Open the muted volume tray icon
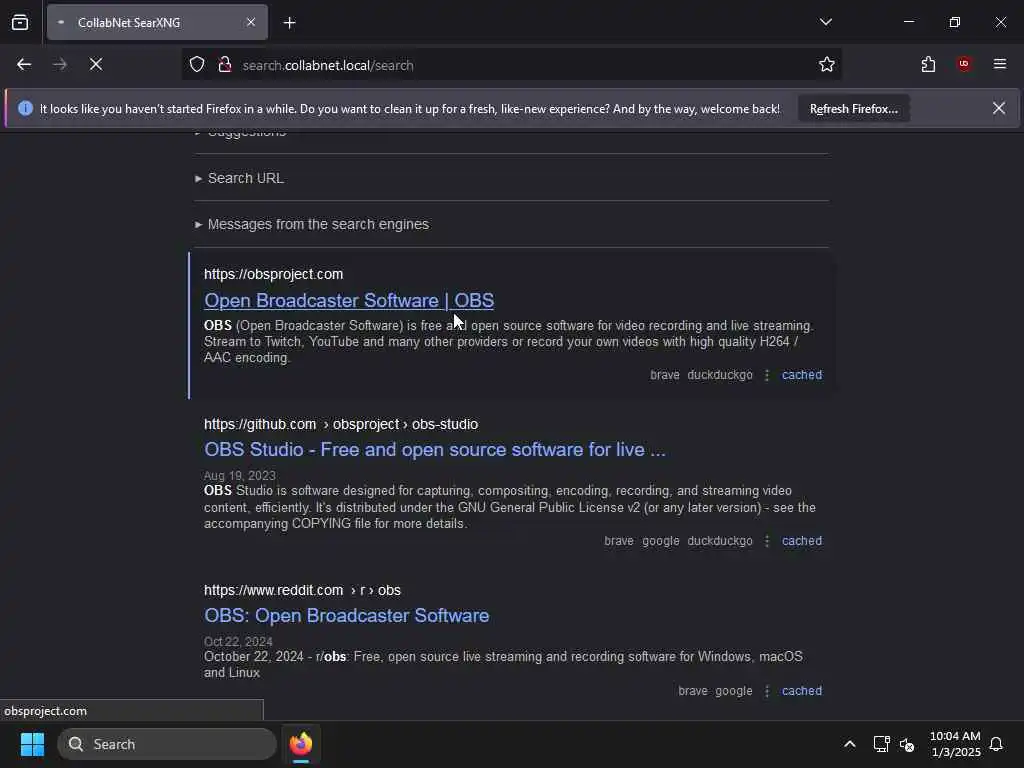Viewport: 1024px width, 768px height. (906, 744)
